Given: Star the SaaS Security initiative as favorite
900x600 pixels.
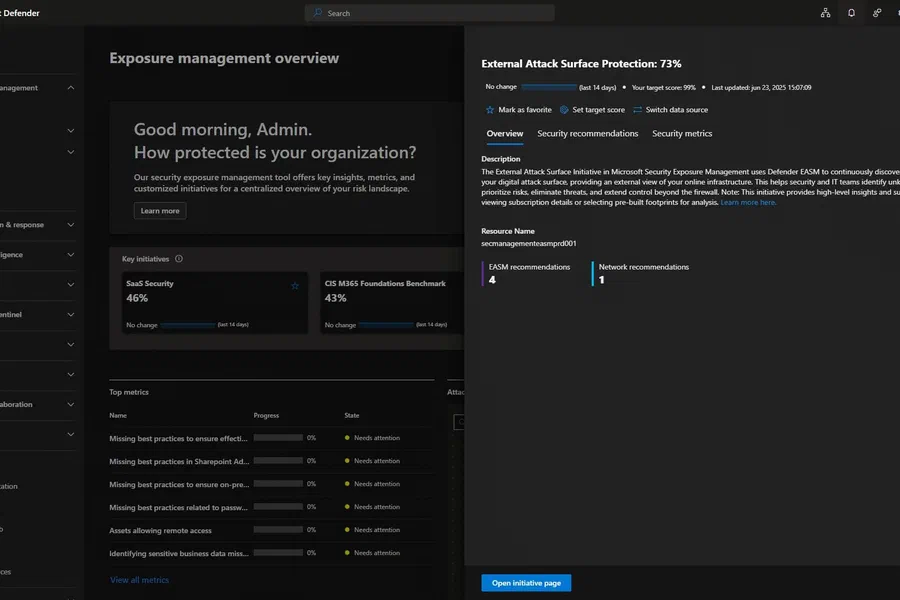Looking at the screenshot, I should (x=294, y=285).
